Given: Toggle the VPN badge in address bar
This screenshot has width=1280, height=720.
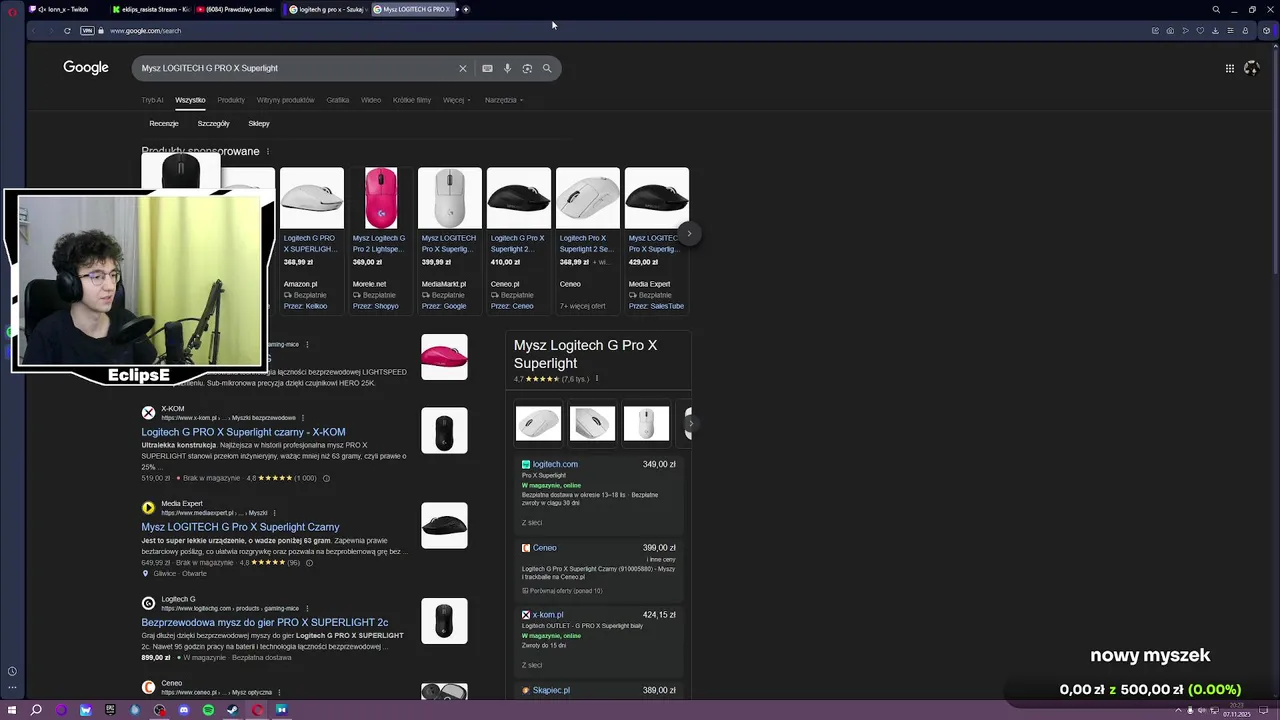Looking at the screenshot, I should (x=87, y=31).
